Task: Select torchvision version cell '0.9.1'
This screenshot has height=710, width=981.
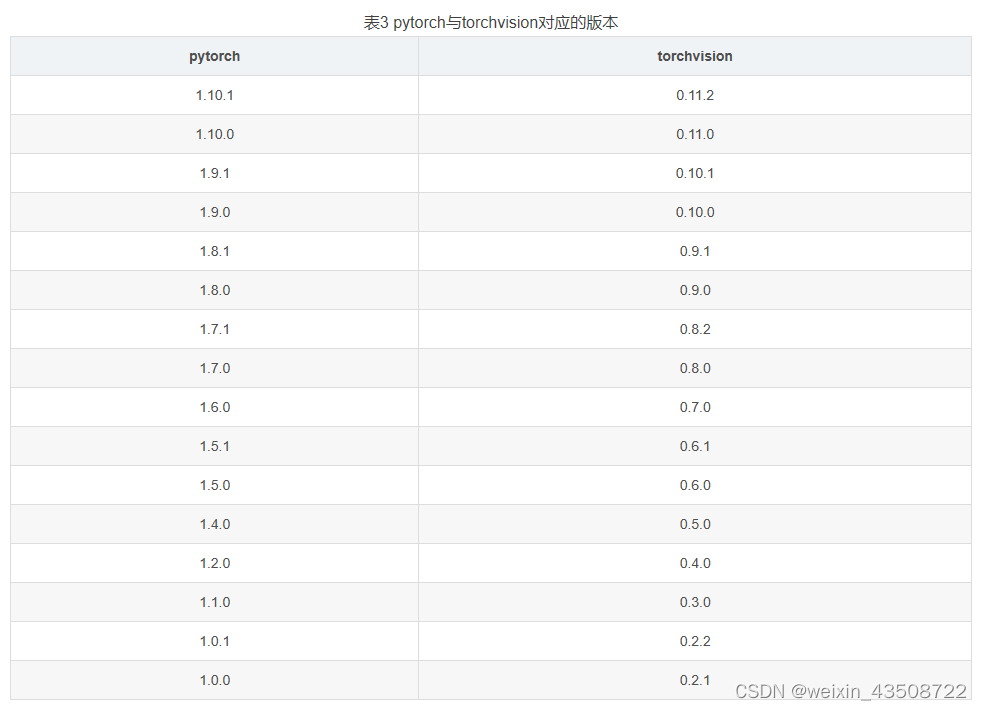Action: pos(694,251)
